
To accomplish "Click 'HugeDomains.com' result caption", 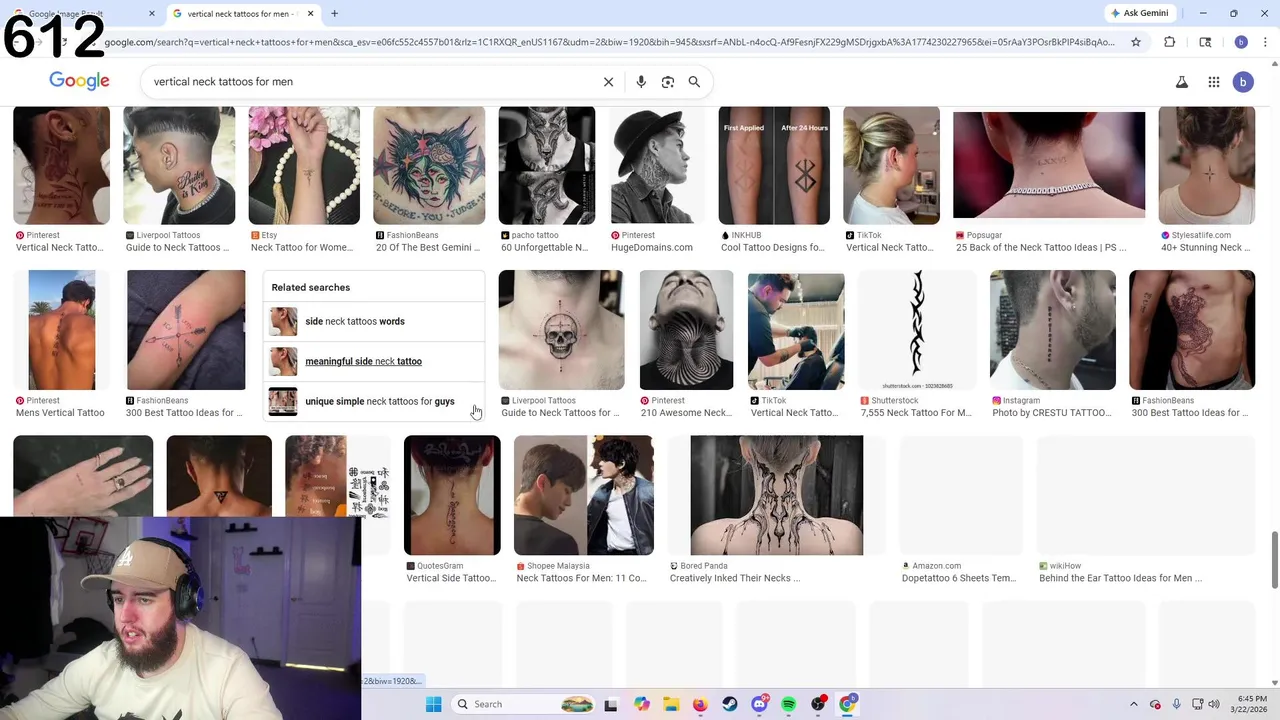I will [652, 247].
